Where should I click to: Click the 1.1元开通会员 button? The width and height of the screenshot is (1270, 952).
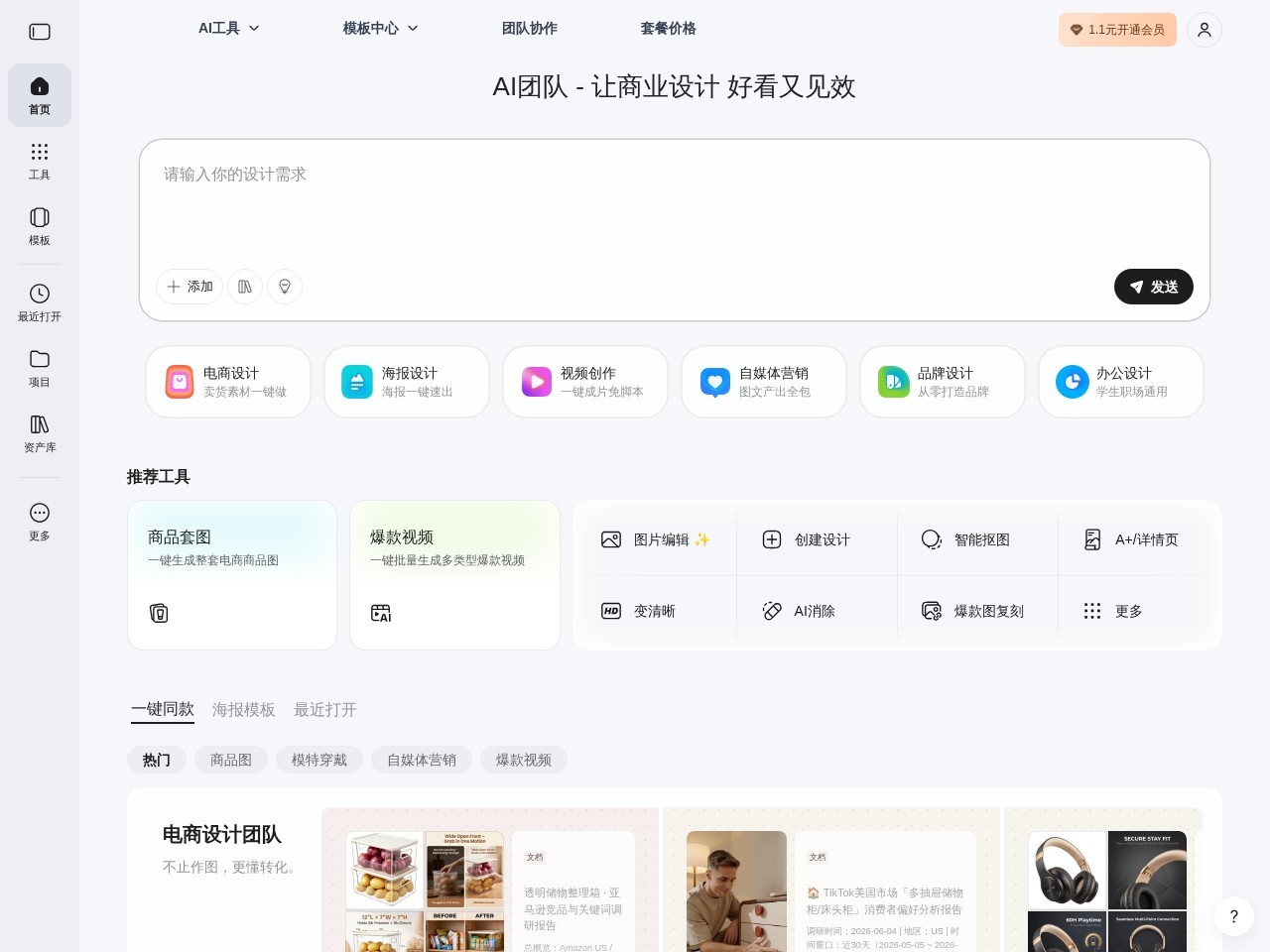click(x=1117, y=30)
